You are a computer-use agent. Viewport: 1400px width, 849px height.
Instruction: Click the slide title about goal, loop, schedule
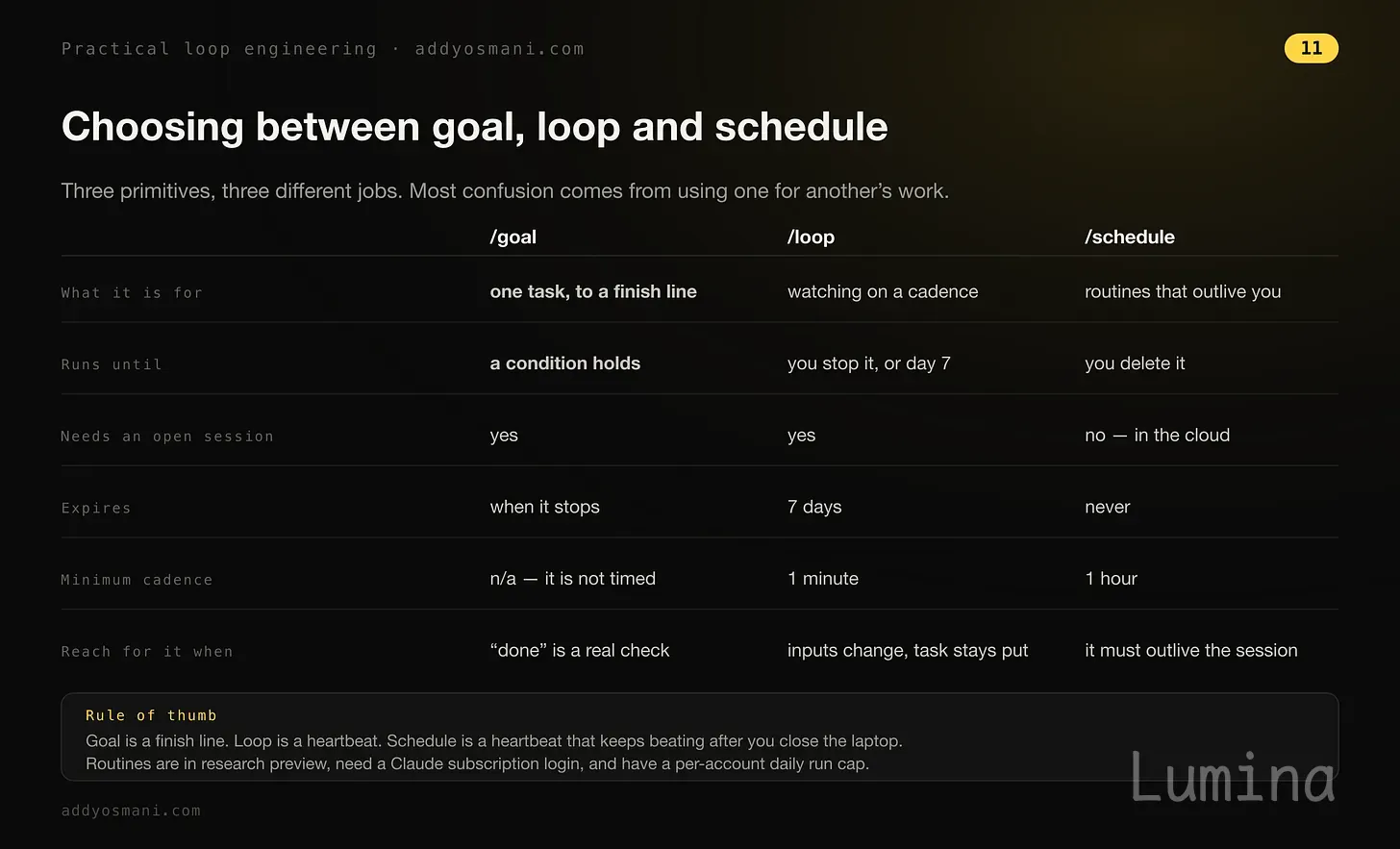click(x=474, y=127)
